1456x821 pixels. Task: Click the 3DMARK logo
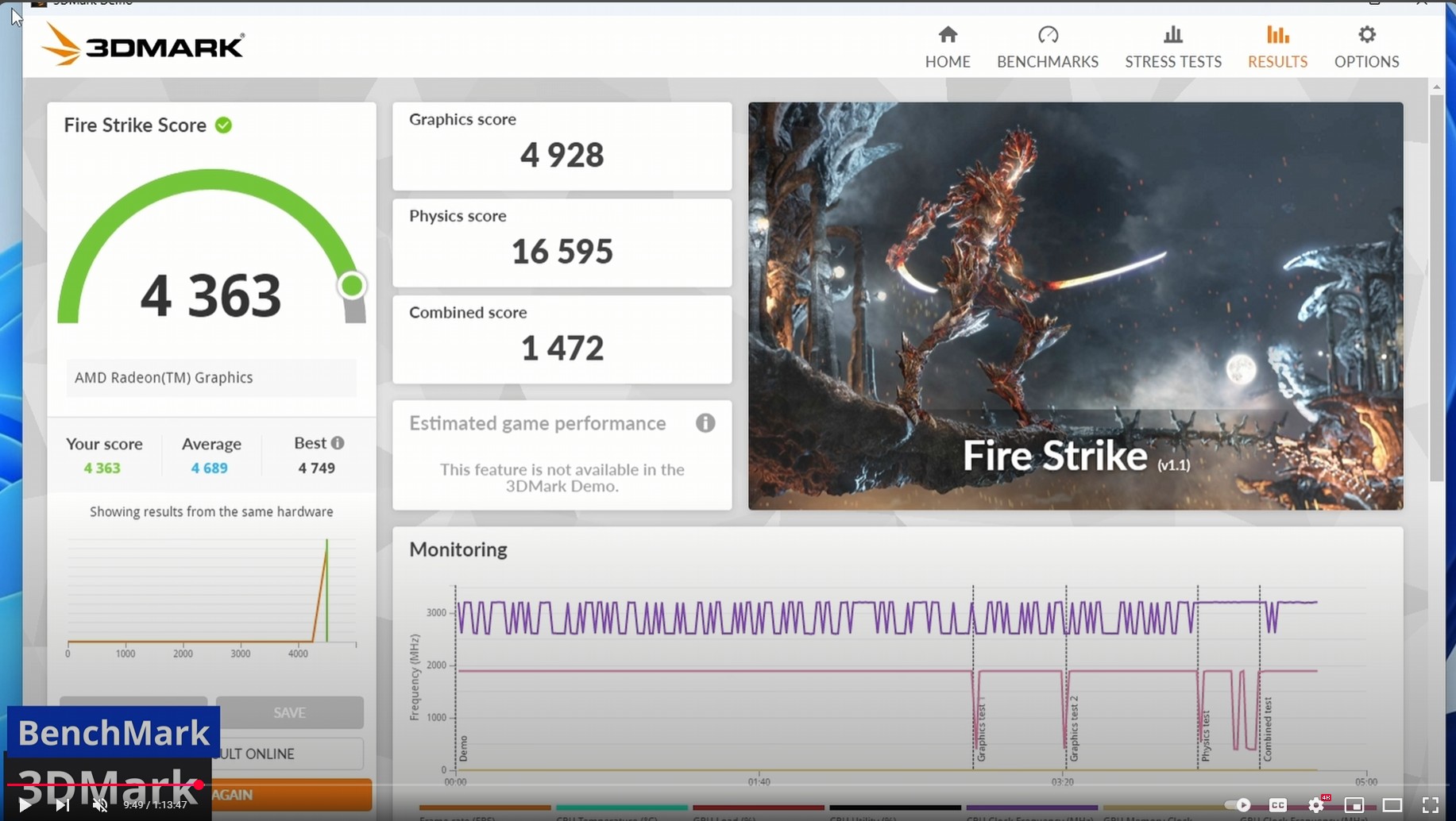point(143,45)
